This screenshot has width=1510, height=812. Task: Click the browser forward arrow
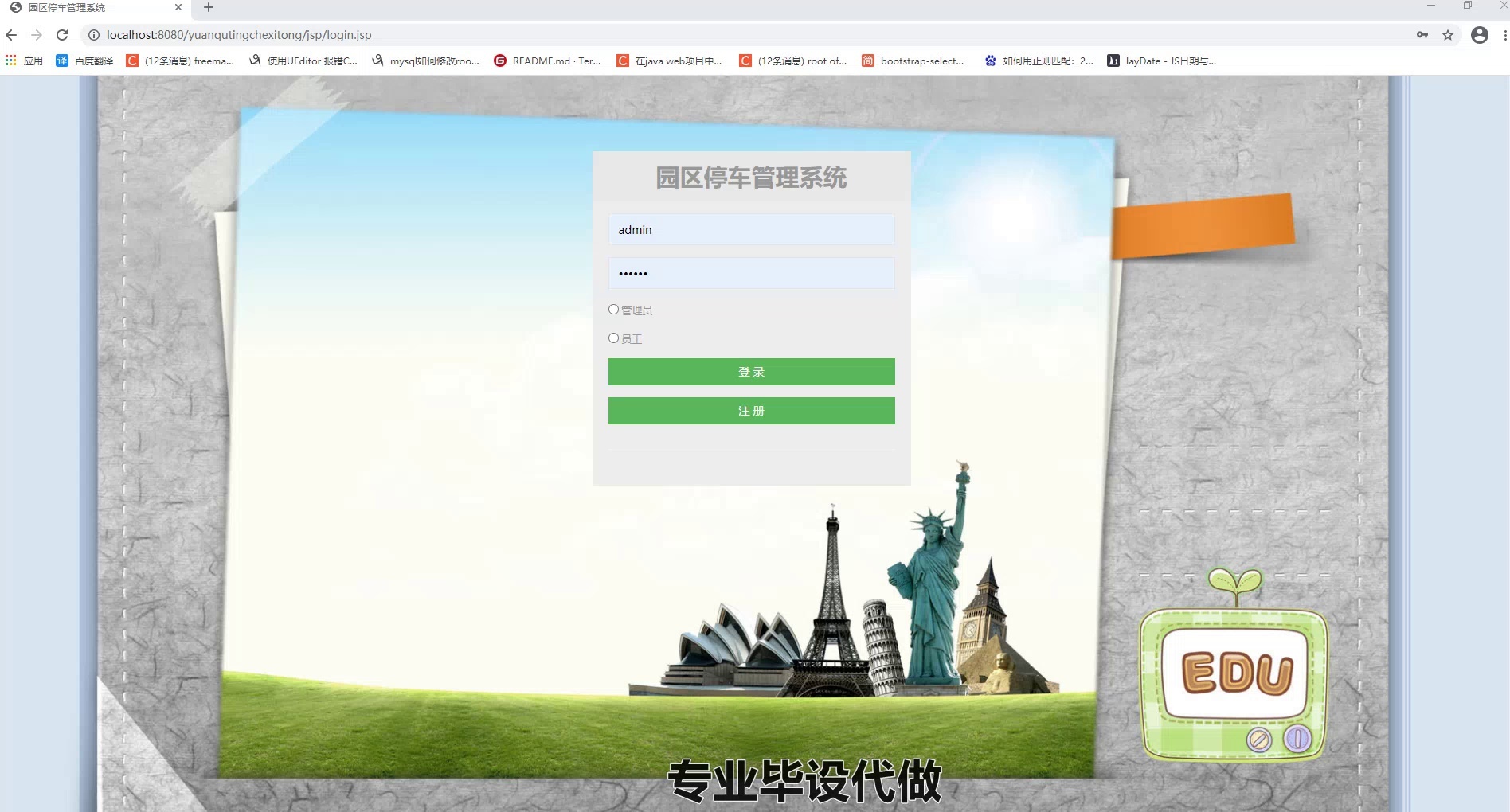(37, 35)
